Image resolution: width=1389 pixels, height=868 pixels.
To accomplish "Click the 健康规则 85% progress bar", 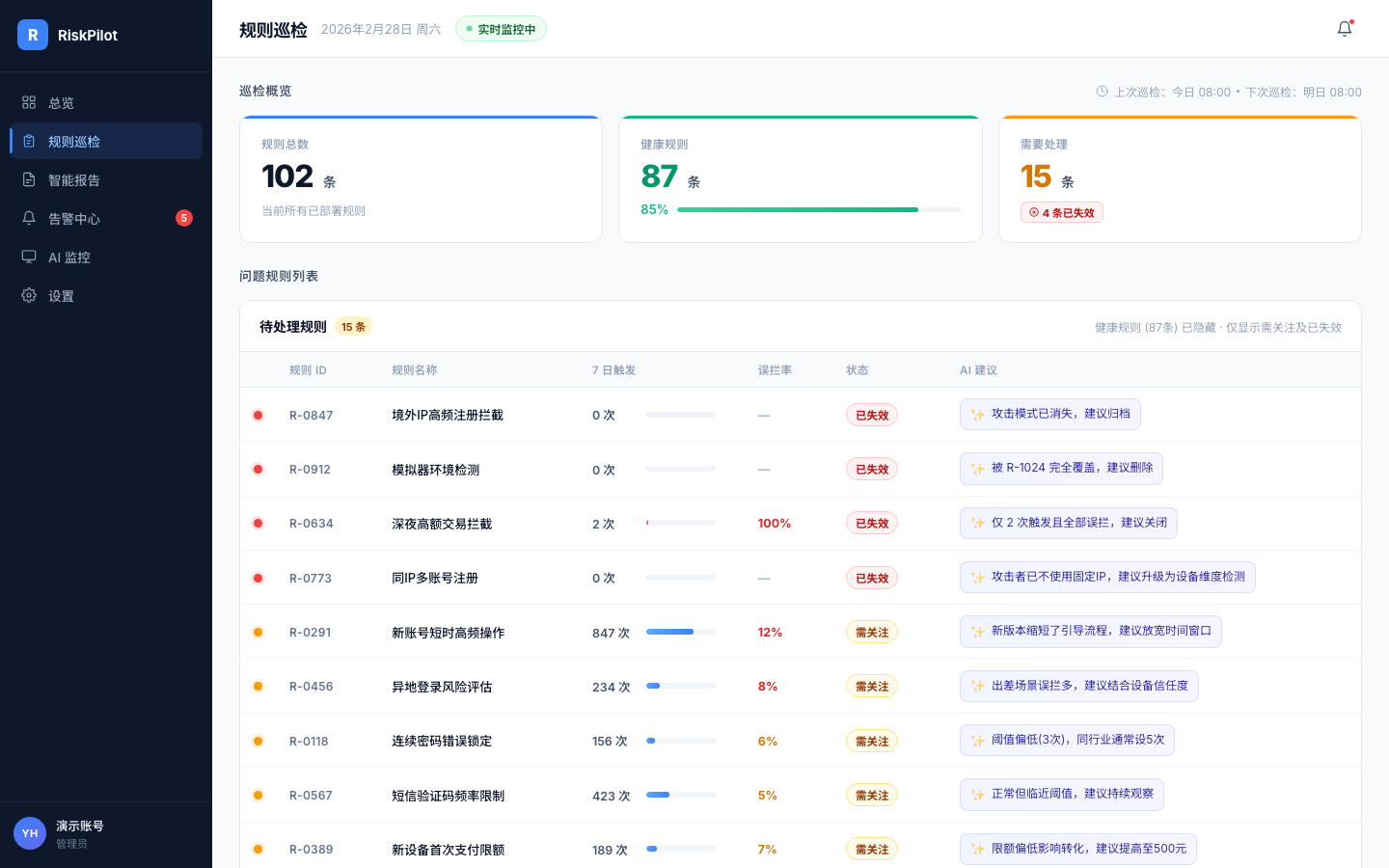I will [818, 209].
